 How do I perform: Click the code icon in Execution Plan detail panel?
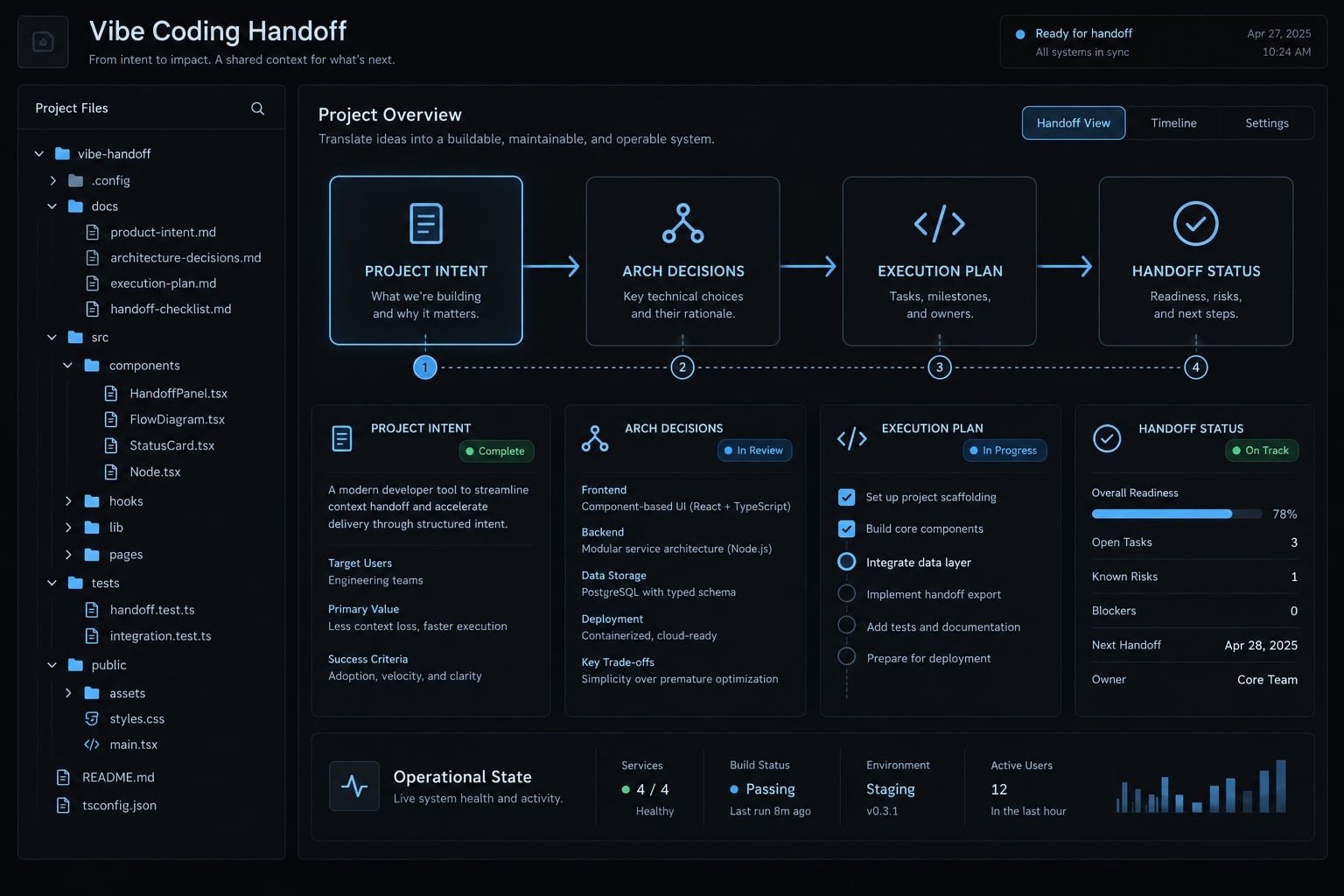click(852, 438)
